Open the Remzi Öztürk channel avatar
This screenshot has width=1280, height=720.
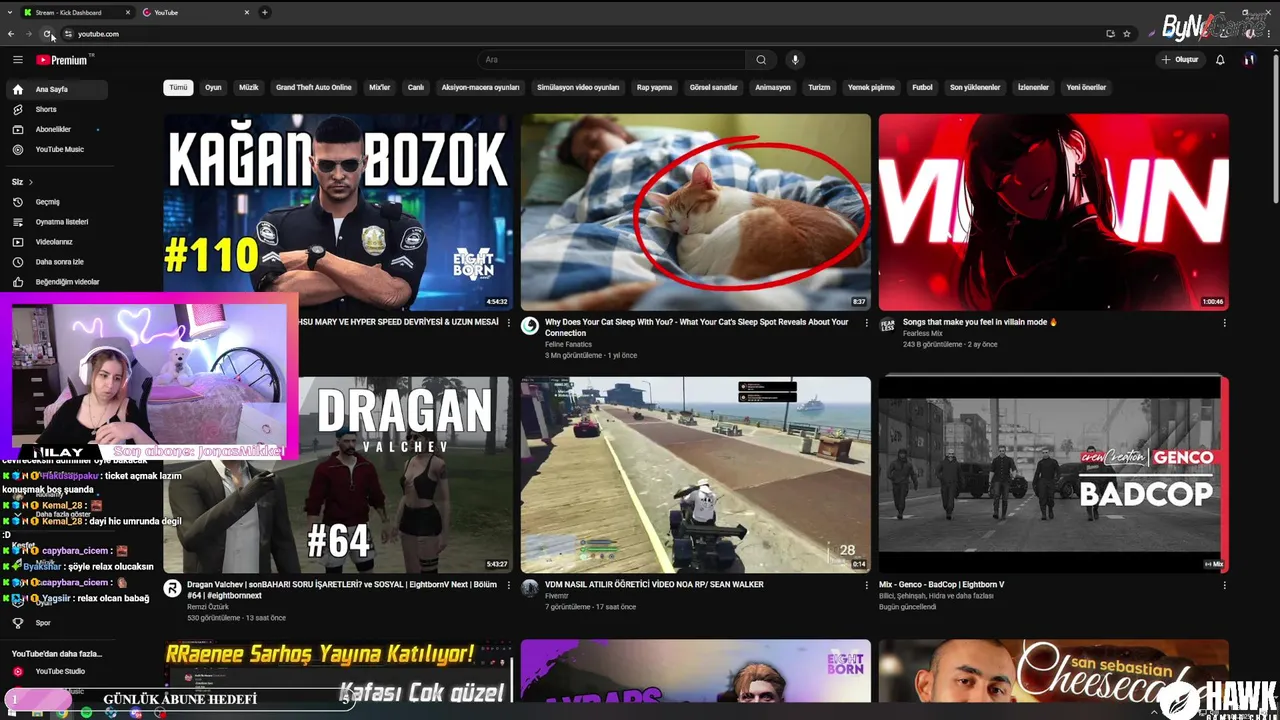(x=172, y=588)
